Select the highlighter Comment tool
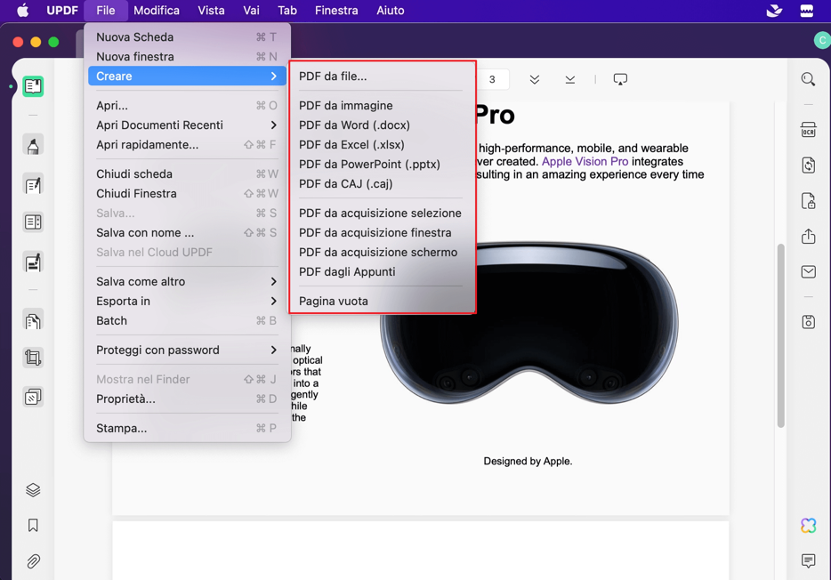This screenshot has width=832, height=580. pos(33,146)
